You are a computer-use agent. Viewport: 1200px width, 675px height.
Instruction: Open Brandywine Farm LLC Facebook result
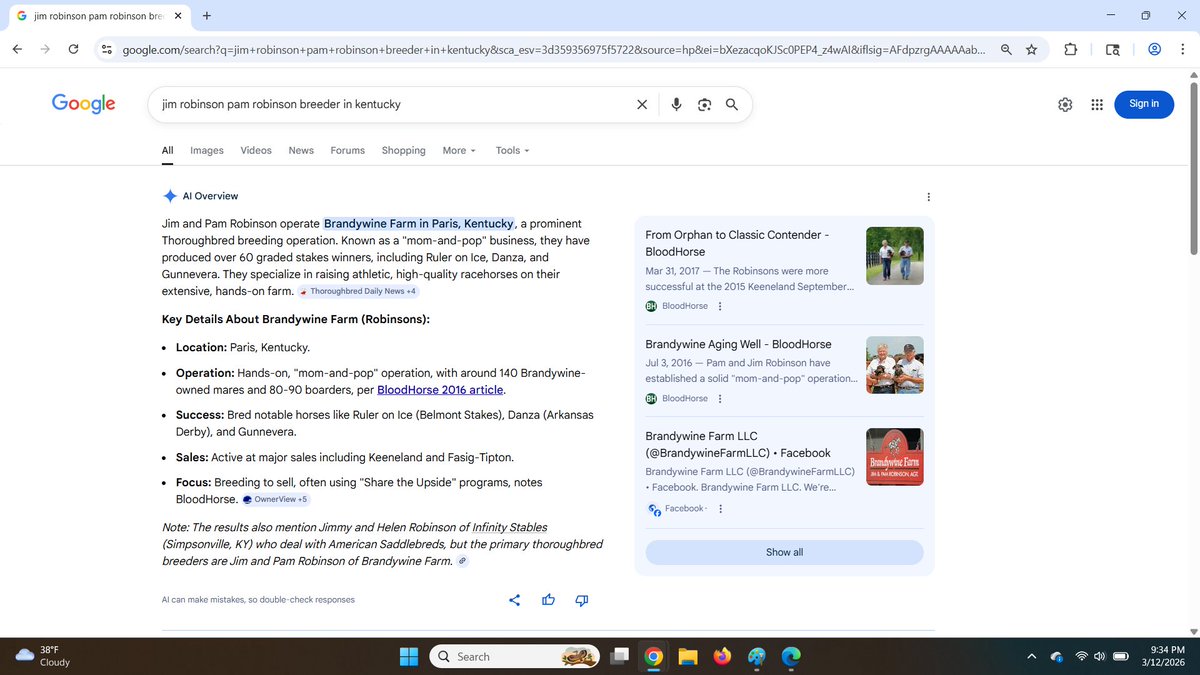(738, 445)
